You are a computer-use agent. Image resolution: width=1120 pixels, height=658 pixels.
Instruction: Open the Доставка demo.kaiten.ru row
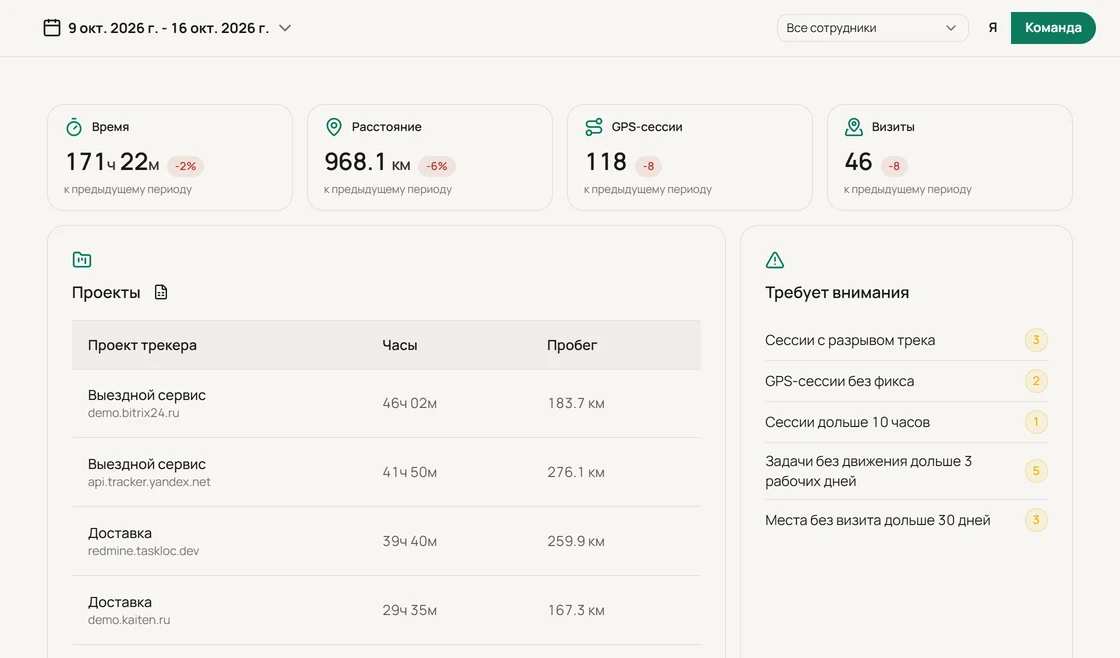(x=386, y=610)
